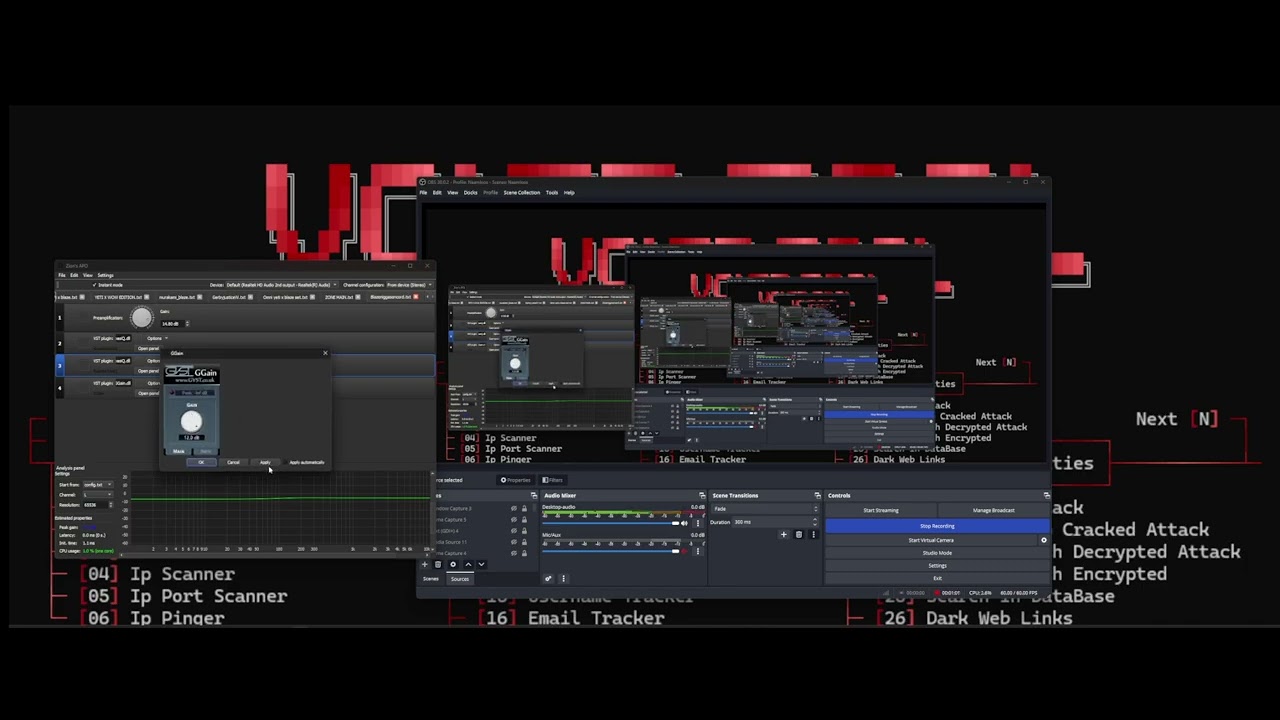Toggle lock on Window Capture 3 source

(524, 509)
